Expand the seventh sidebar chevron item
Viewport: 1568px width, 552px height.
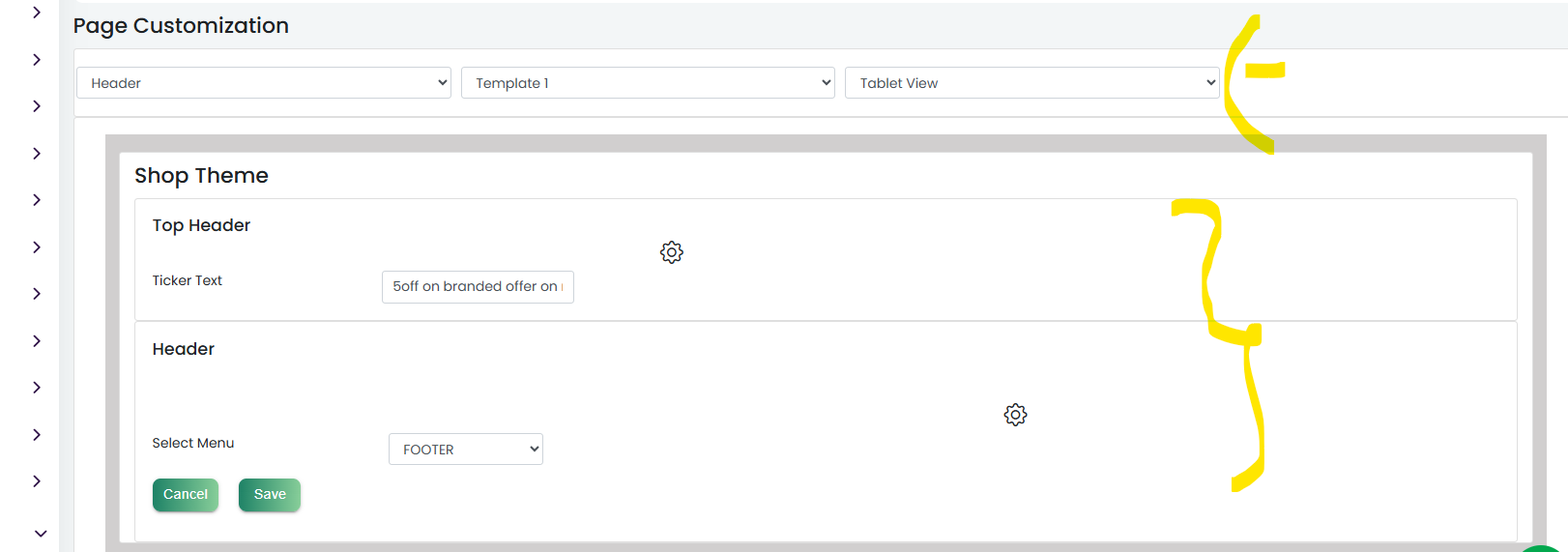(x=37, y=294)
